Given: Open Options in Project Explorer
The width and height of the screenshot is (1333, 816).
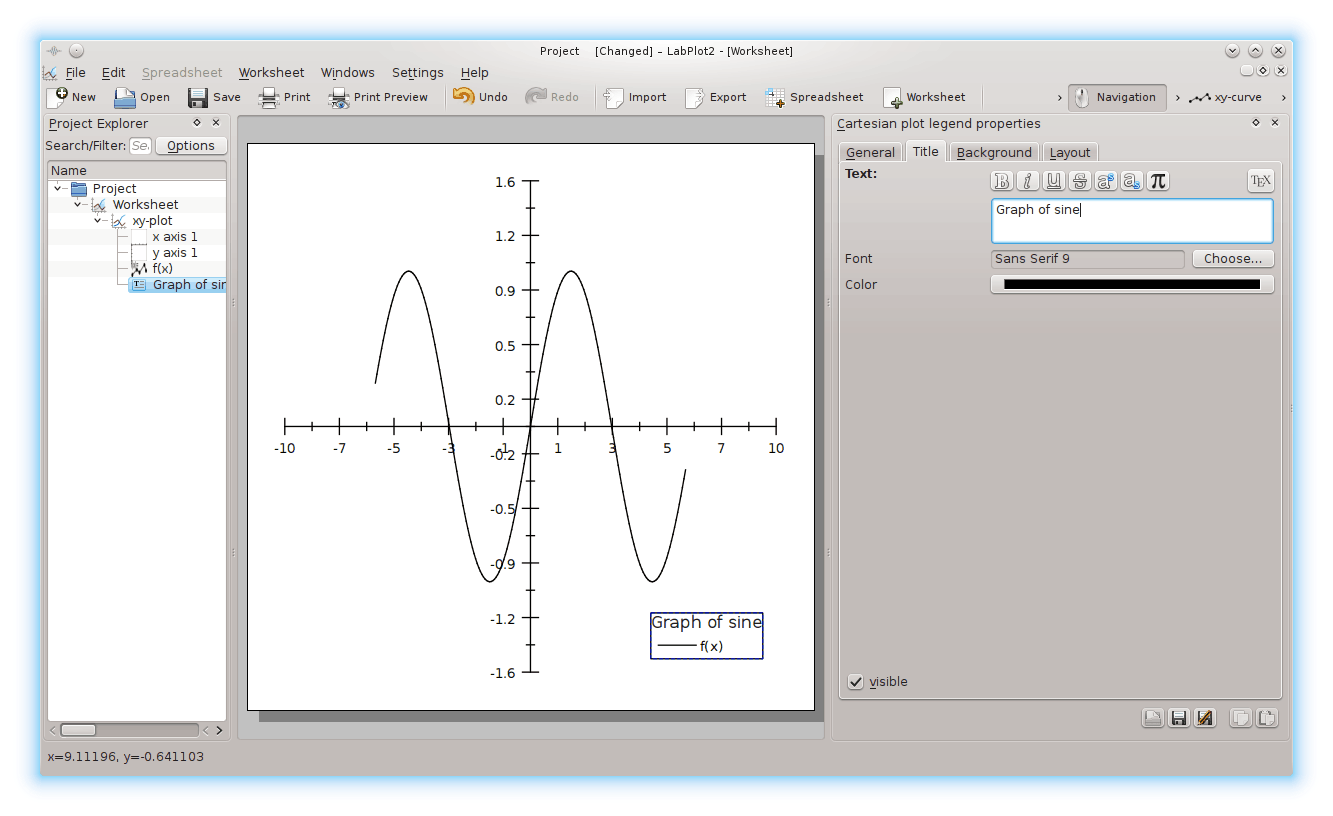Looking at the screenshot, I should point(190,146).
